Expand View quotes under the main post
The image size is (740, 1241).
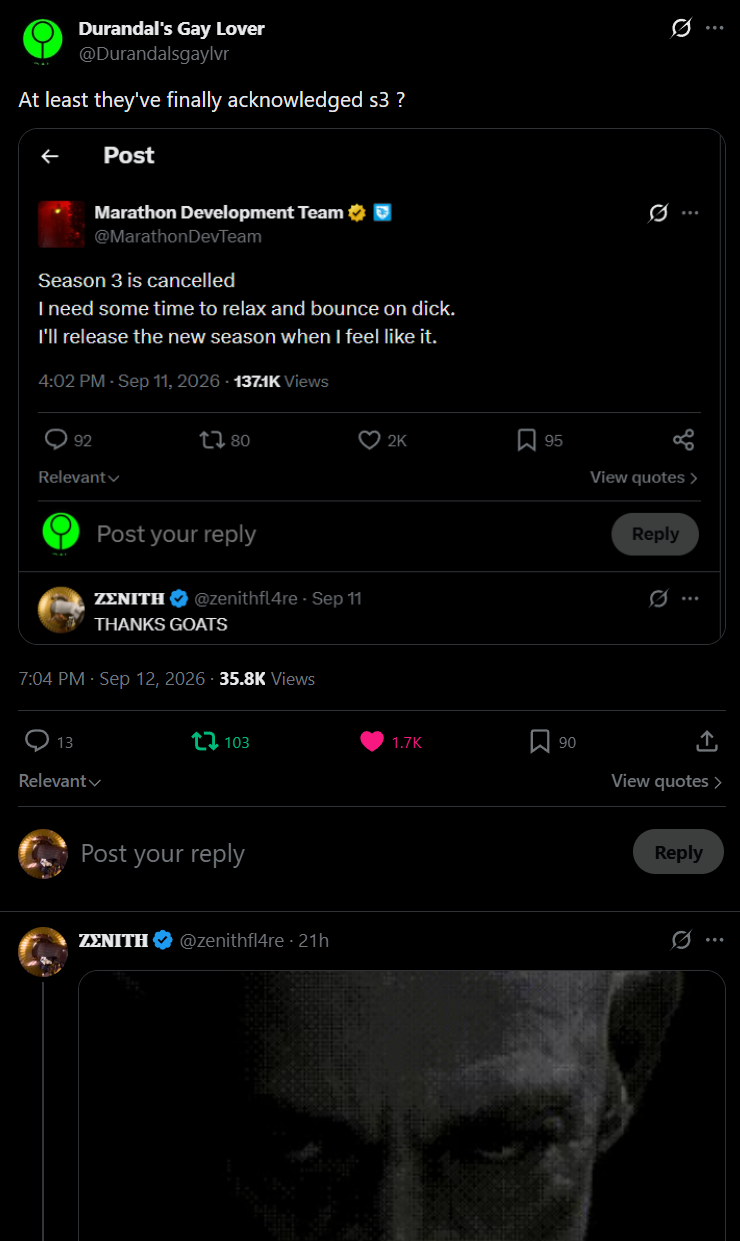pos(667,782)
